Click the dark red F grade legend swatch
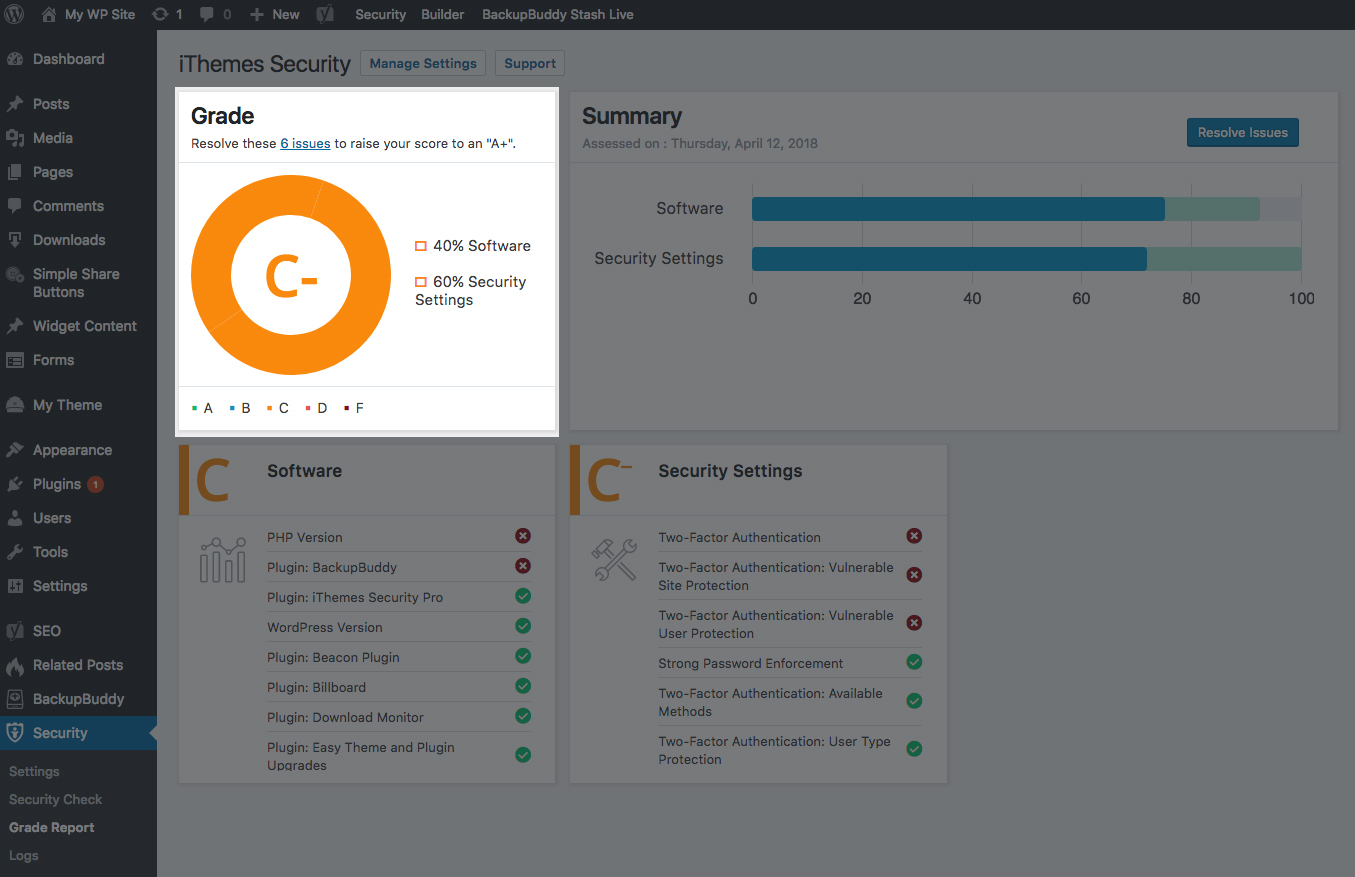Viewport: 1355px width, 877px height. [346, 408]
